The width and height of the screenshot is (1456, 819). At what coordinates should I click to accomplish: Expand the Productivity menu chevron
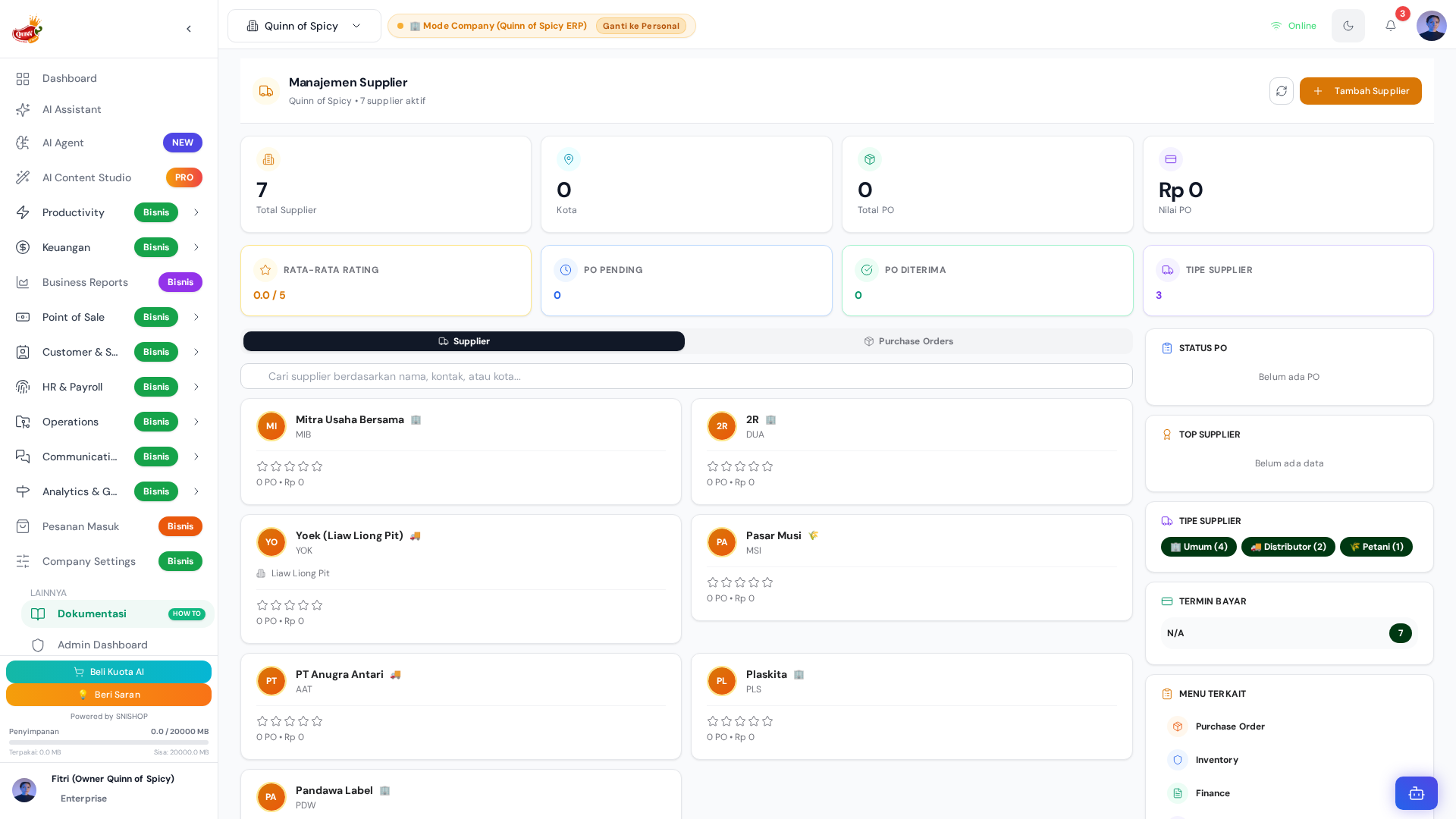click(x=196, y=212)
